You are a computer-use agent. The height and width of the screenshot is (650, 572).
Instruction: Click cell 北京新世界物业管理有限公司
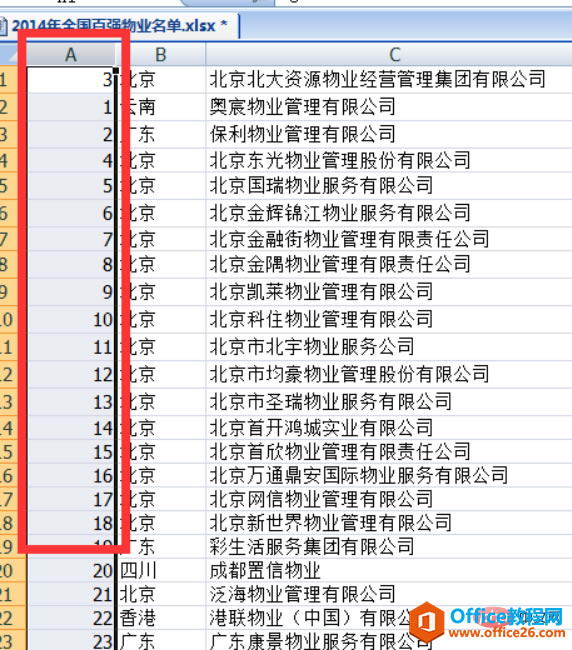tap(389, 523)
